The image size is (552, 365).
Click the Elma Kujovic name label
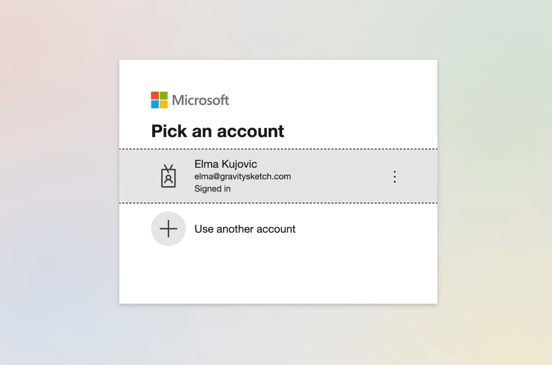[x=226, y=164]
